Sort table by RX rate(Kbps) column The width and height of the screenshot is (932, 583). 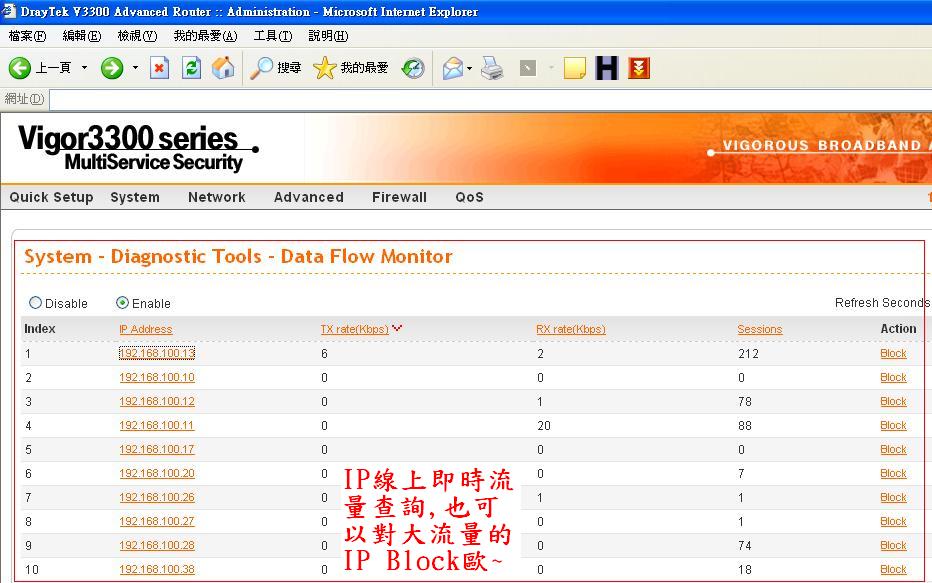click(x=571, y=329)
